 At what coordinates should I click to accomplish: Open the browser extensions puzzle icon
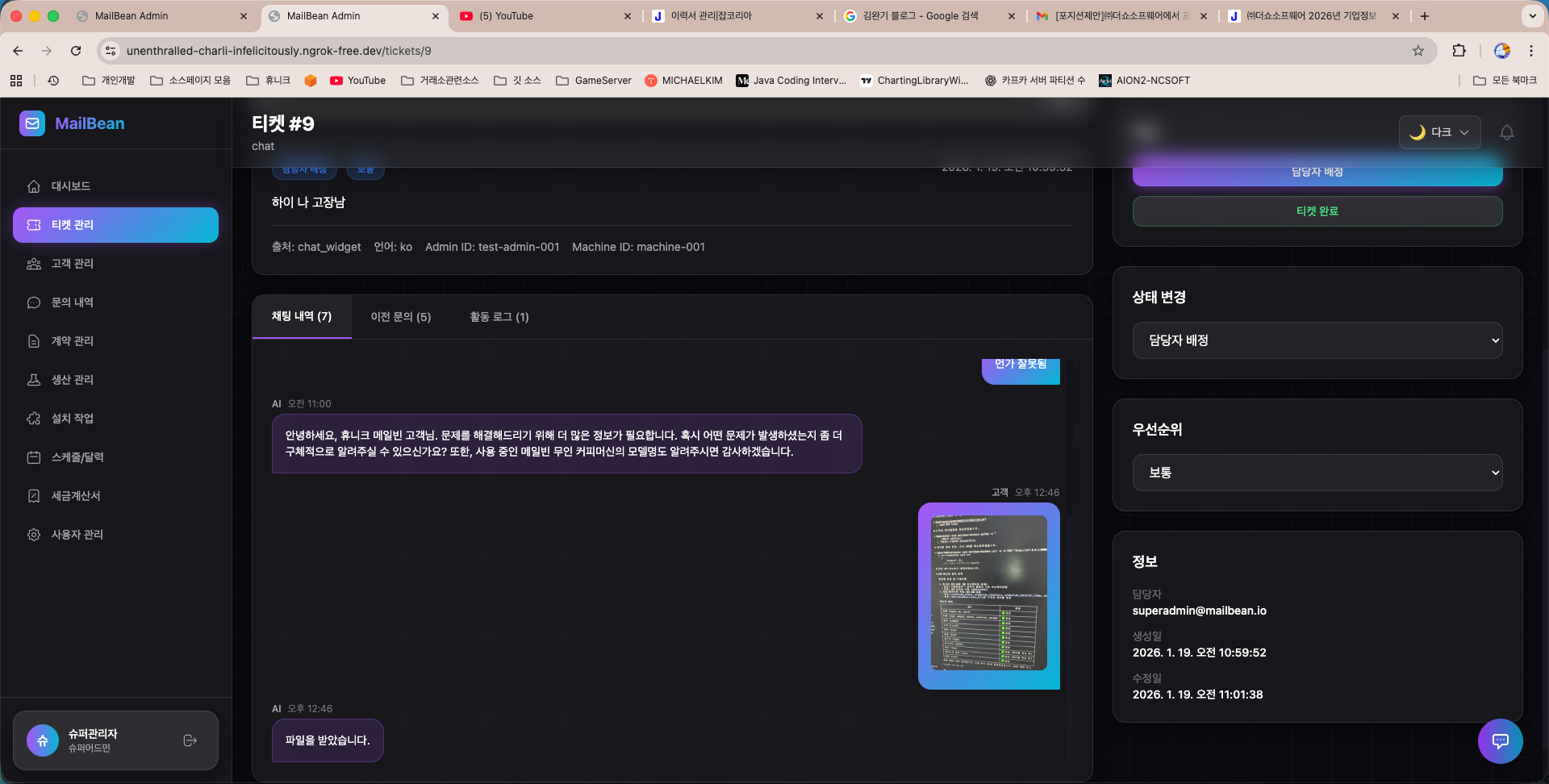click(x=1459, y=51)
